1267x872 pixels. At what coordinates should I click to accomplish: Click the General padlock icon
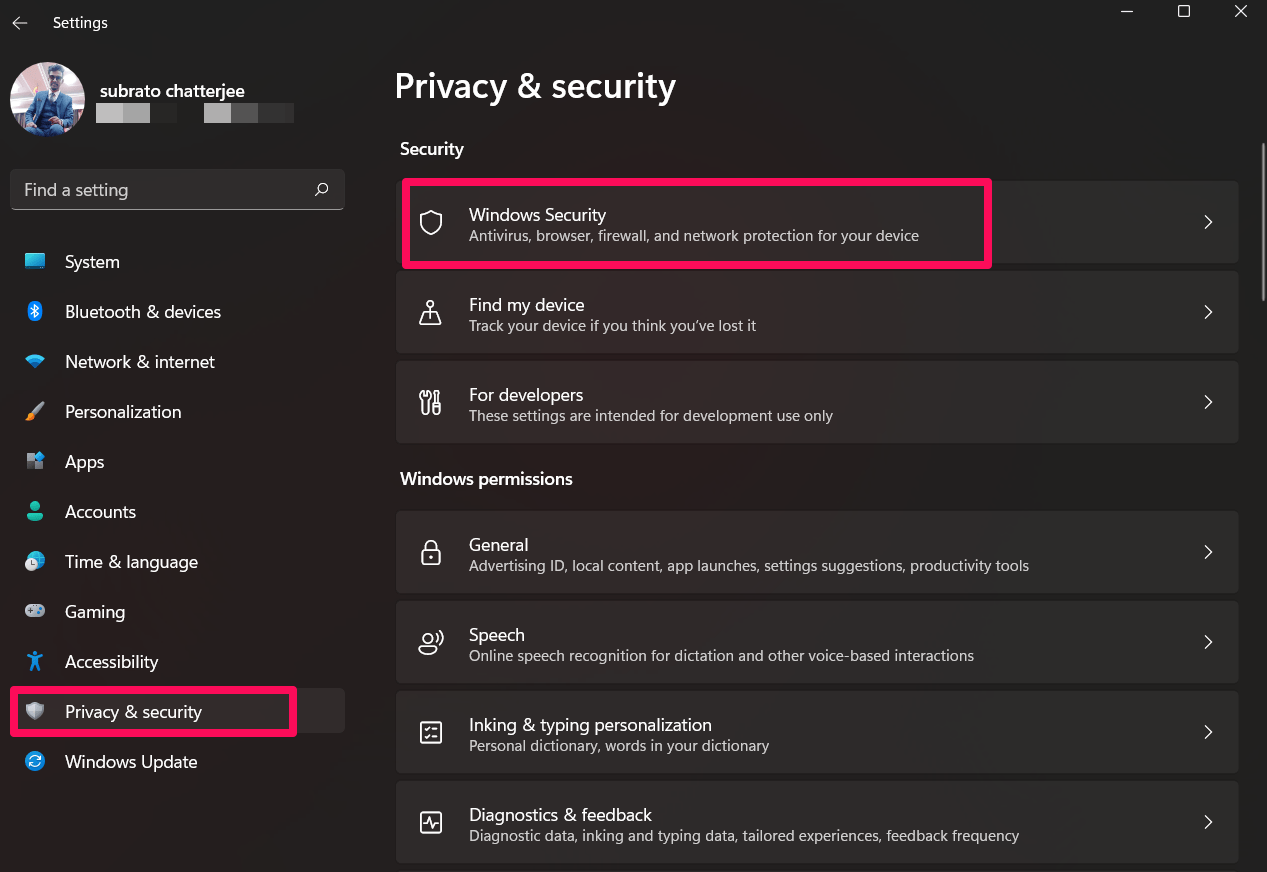pyautogui.click(x=430, y=552)
